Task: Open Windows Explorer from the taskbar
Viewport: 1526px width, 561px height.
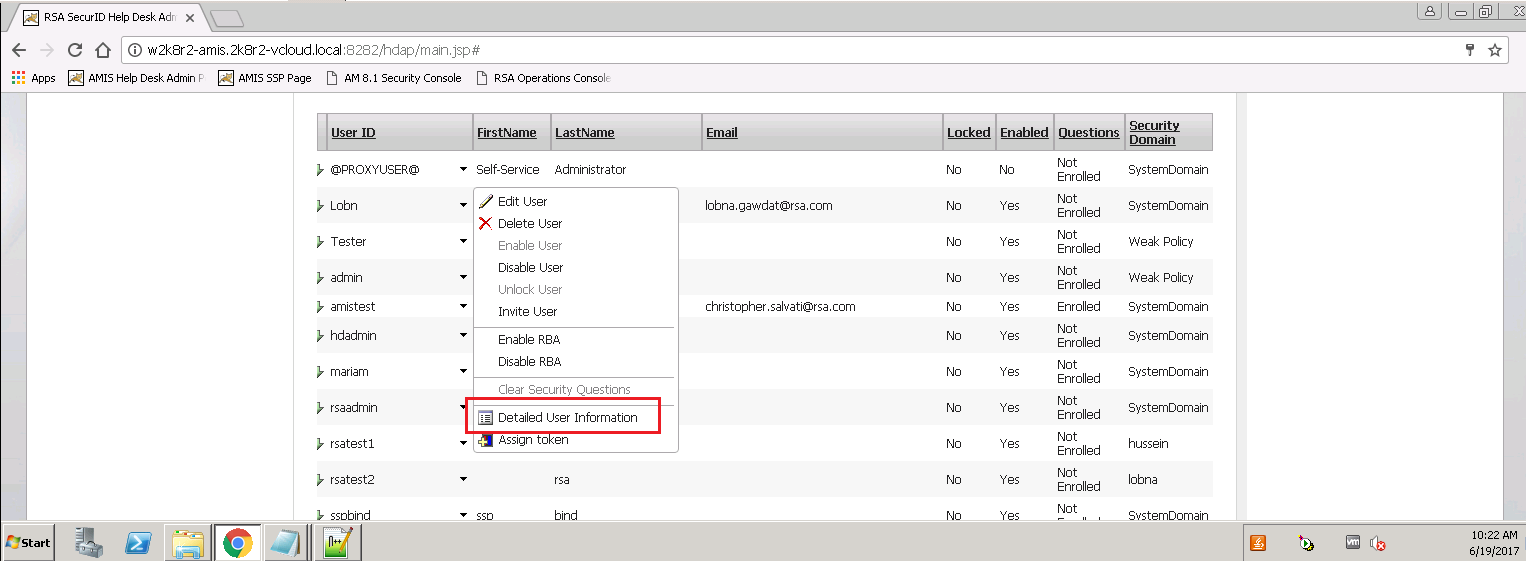Action: click(x=188, y=542)
